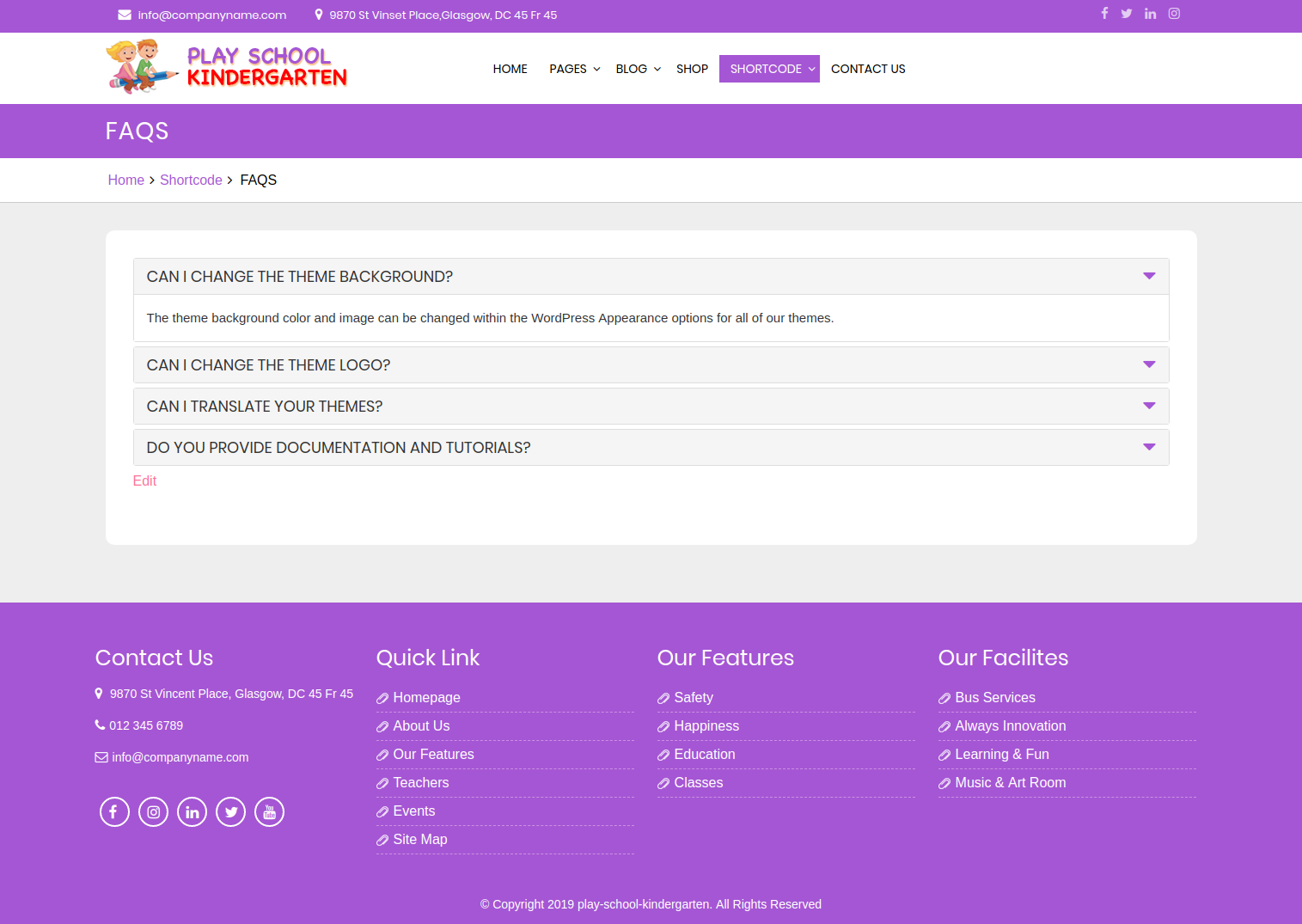The height and width of the screenshot is (924, 1302).
Task: Open the Shortcode menu item
Action: coord(768,69)
